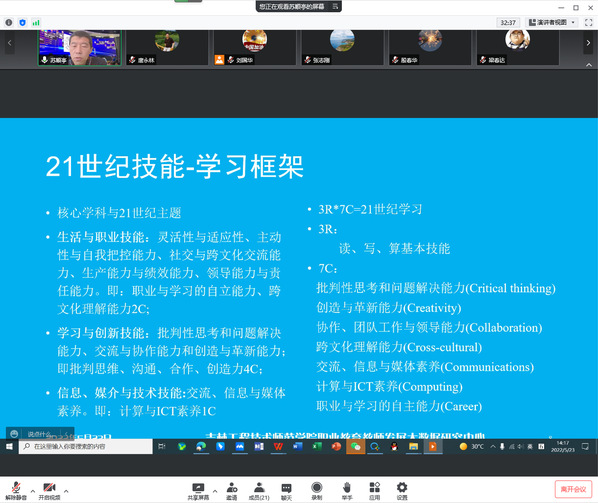The width and height of the screenshot is (598, 503).
Task: Expand audio options arrow beside microphone
Action: [32, 491]
